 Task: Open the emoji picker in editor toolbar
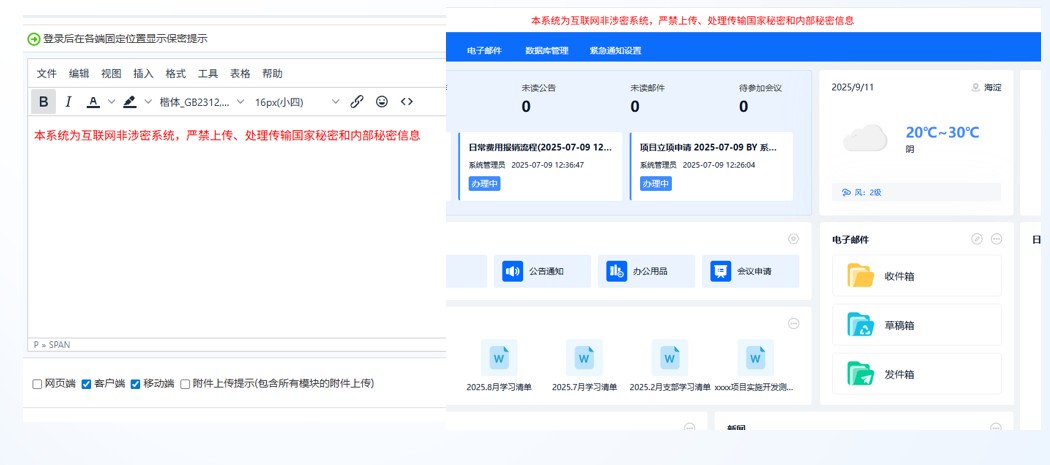point(382,101)
